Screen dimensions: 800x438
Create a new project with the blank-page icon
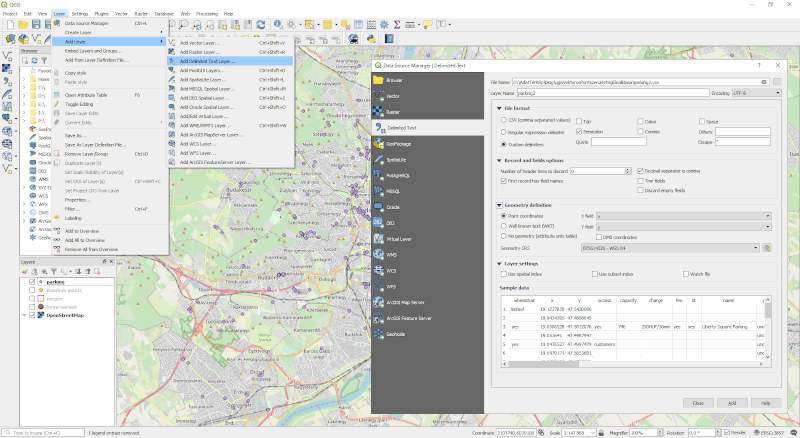pyautogui.click(x=10, y=25)
